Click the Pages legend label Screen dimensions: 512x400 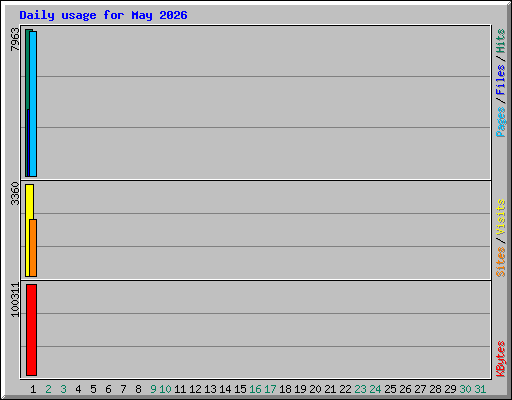pos(501,122)
